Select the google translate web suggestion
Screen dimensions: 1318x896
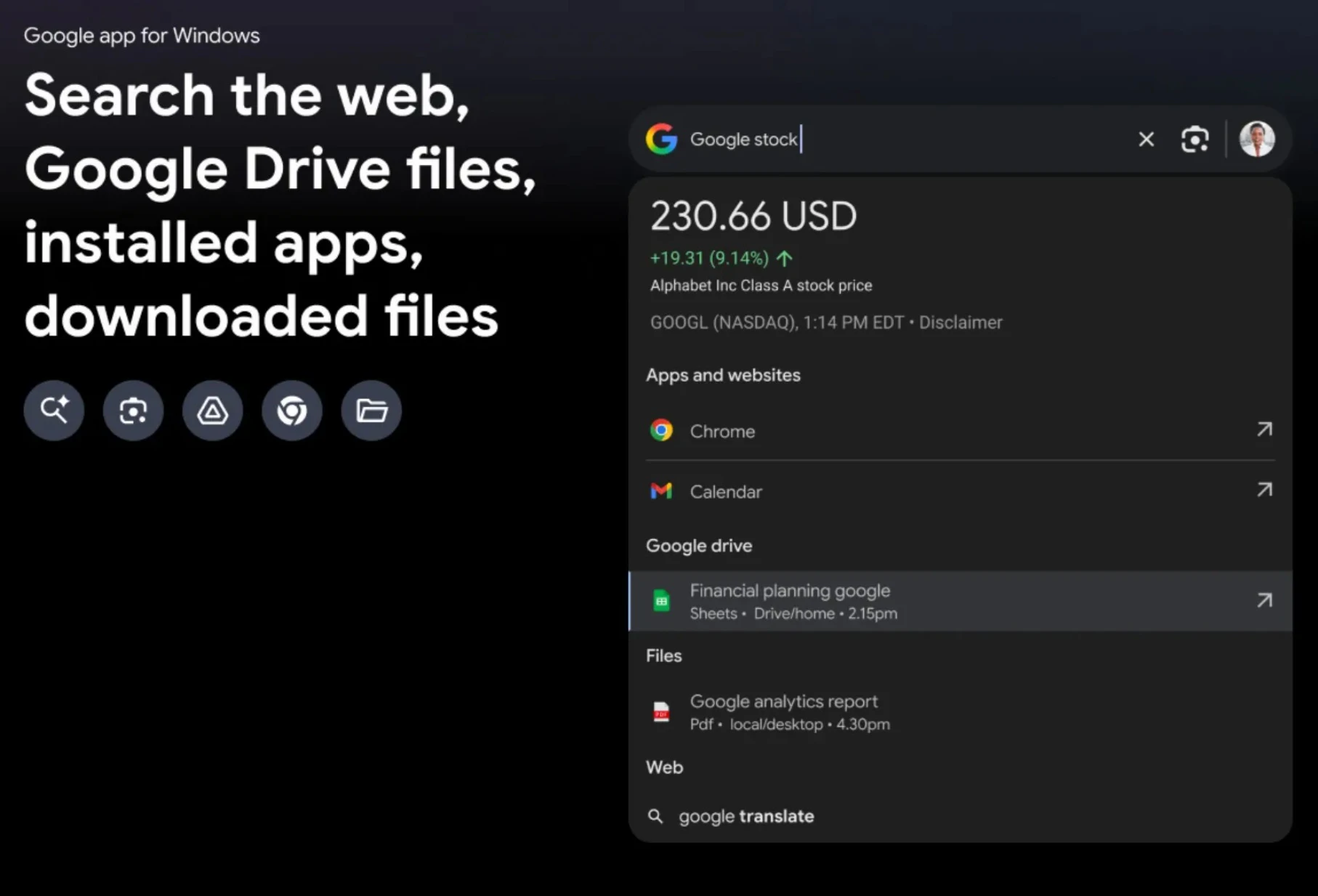click(x=745, y=815)
